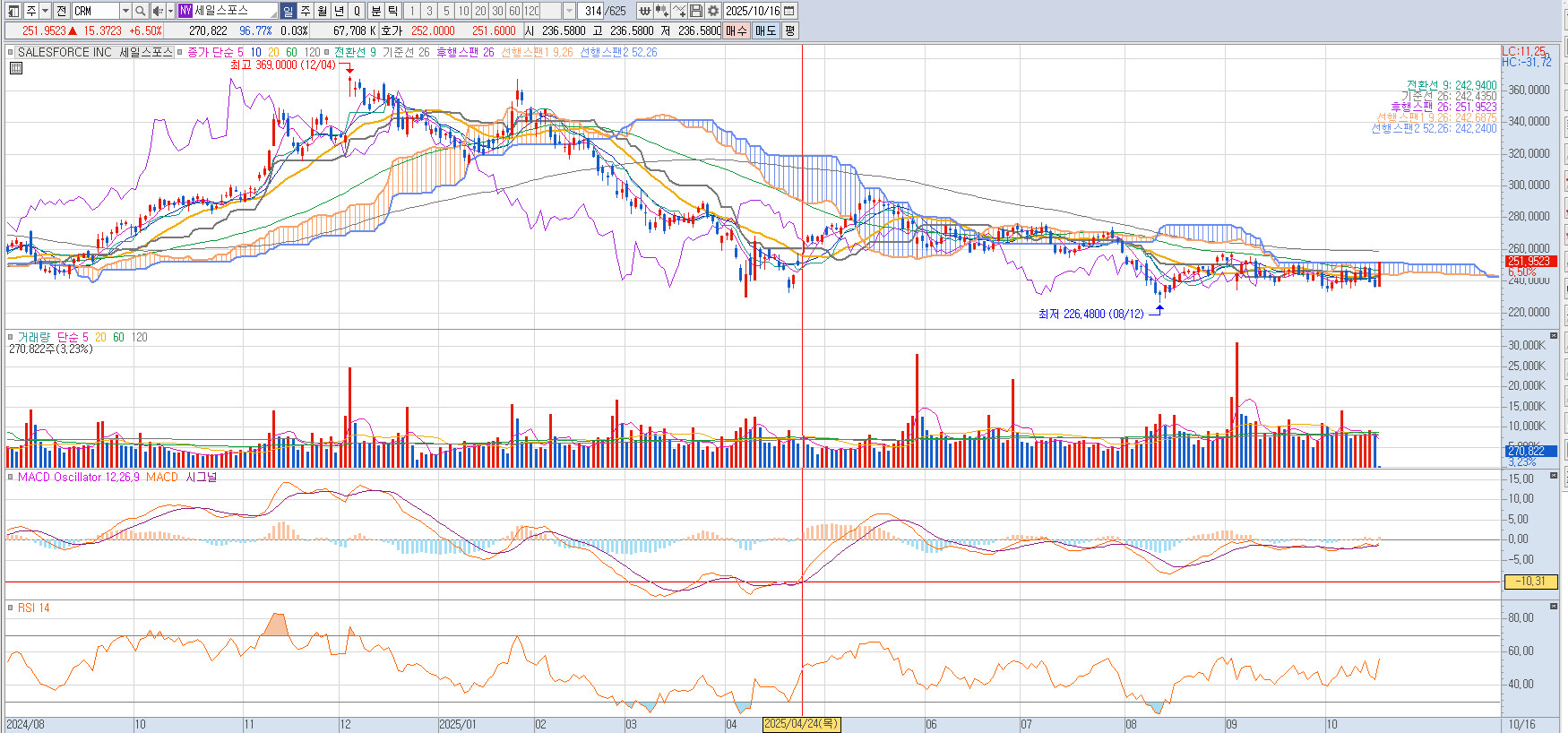Toggle the left panel icon in toolbar
This screenshot has height=733, width=1568.
[13, 11]
